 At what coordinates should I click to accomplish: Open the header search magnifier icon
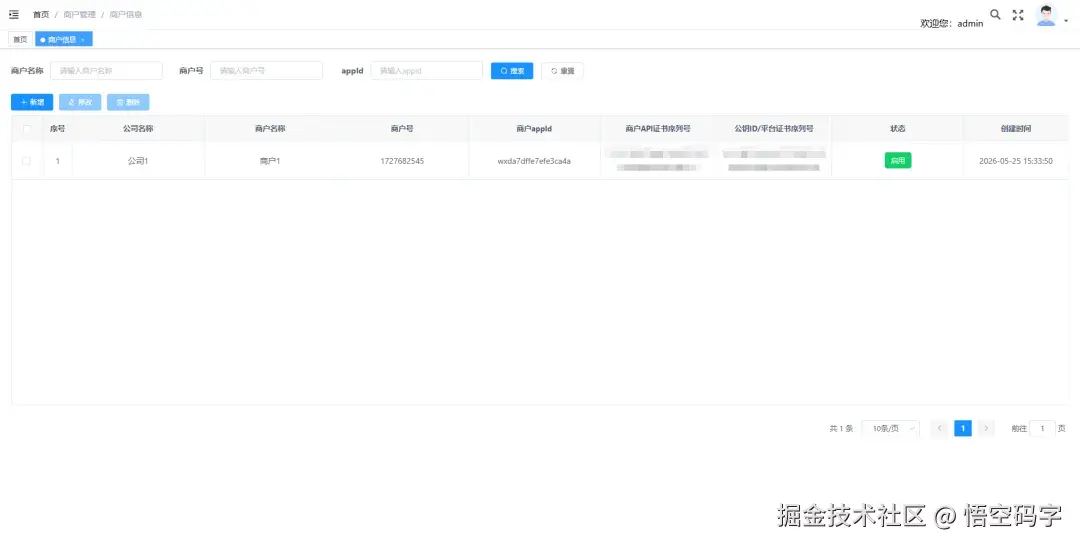click(995, 14)
